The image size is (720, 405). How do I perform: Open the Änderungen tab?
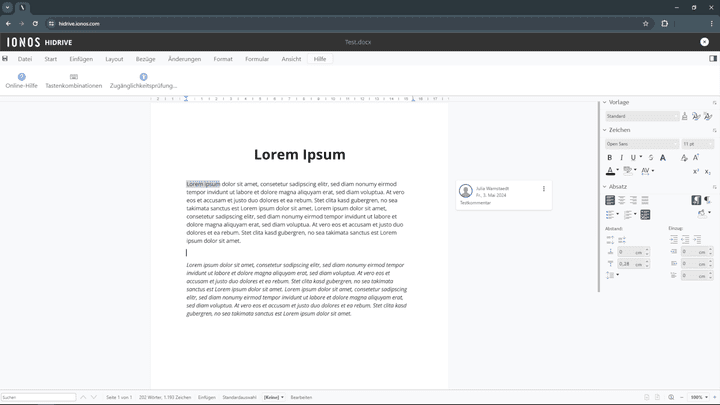click(x=184, y=59)
